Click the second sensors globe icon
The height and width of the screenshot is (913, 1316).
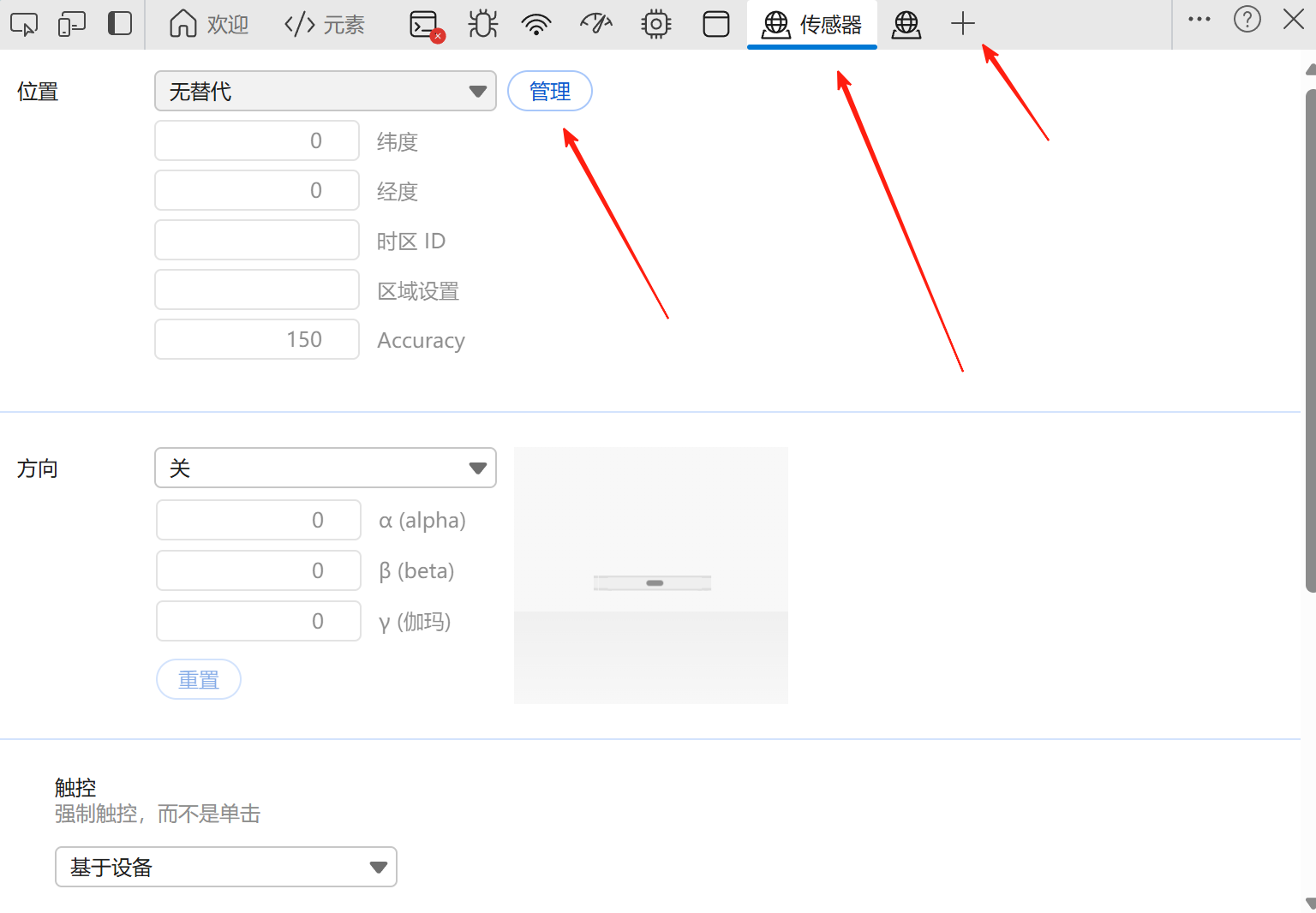[906, 24]
